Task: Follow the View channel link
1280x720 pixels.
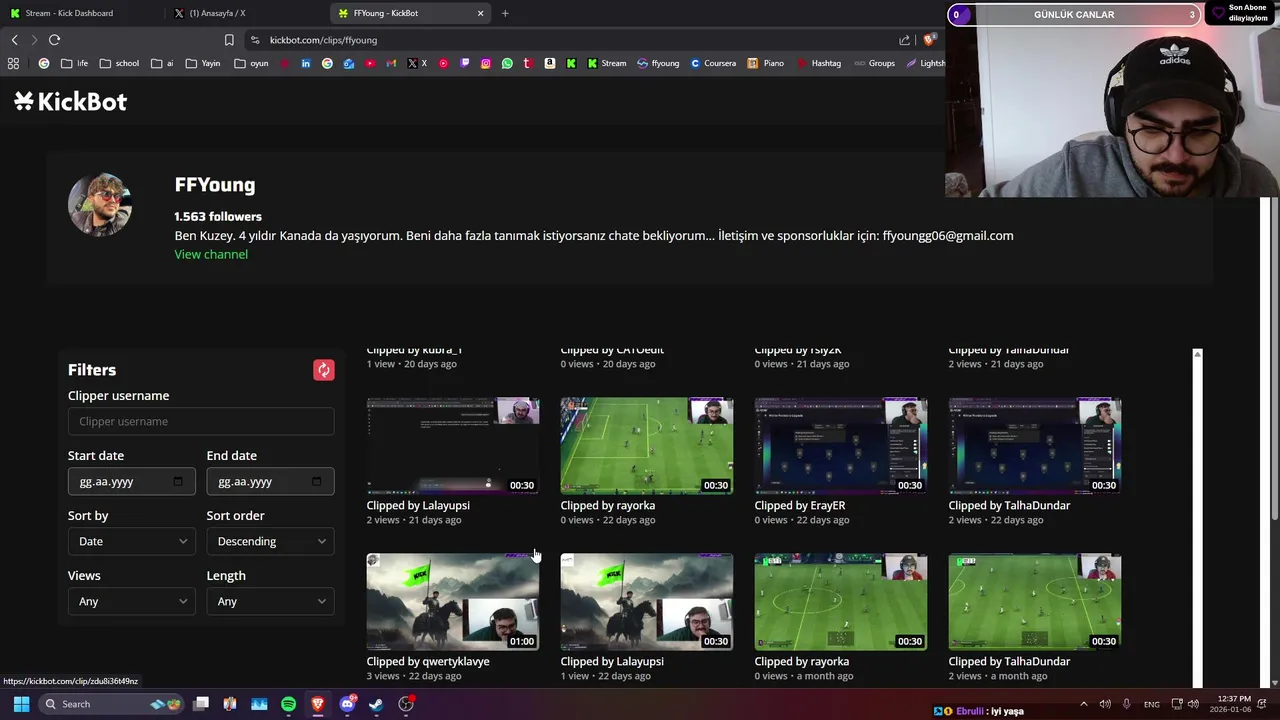Action: tap(211, 254)
